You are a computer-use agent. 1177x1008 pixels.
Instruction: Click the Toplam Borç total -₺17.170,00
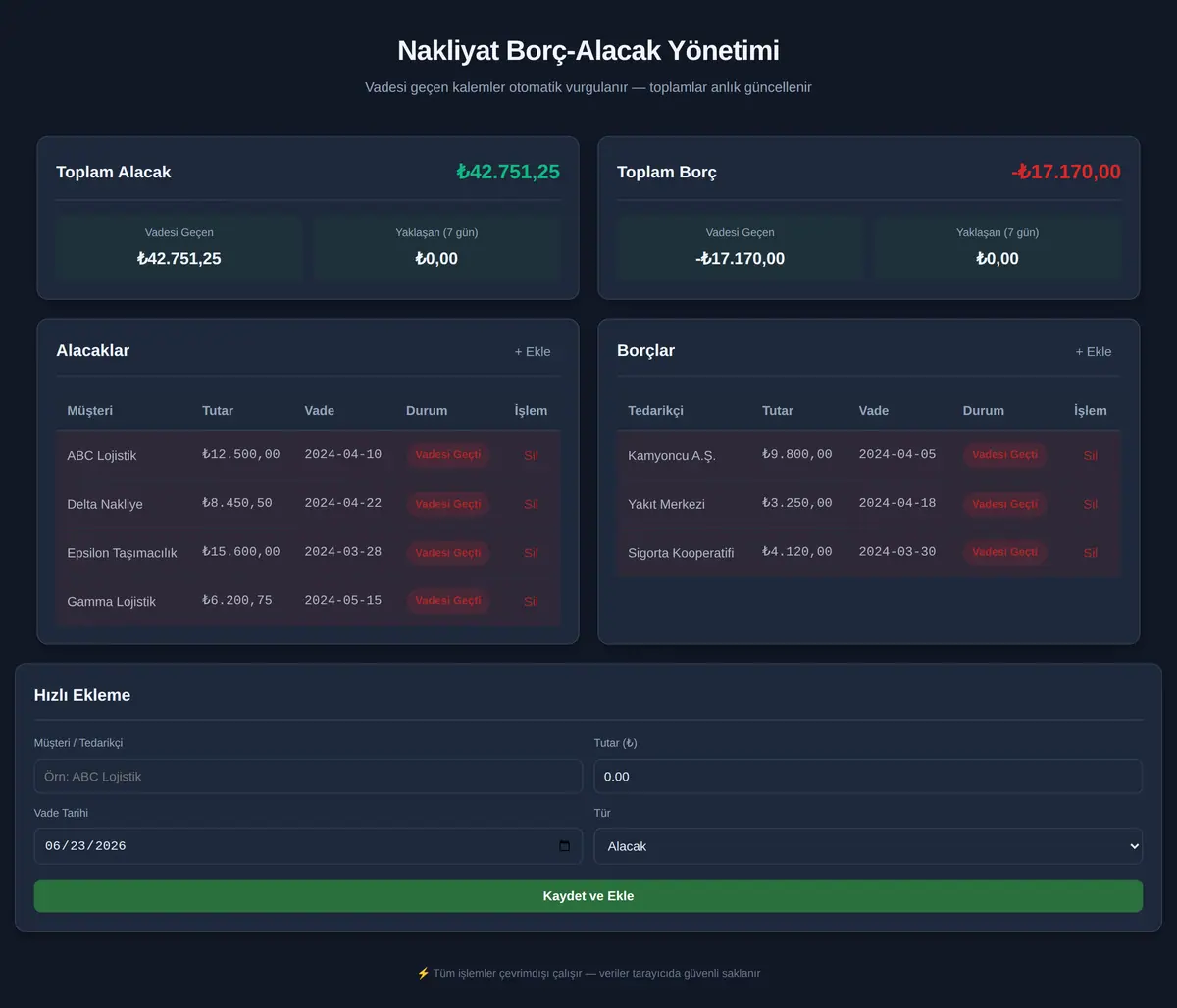click(x=1066, y=172)
